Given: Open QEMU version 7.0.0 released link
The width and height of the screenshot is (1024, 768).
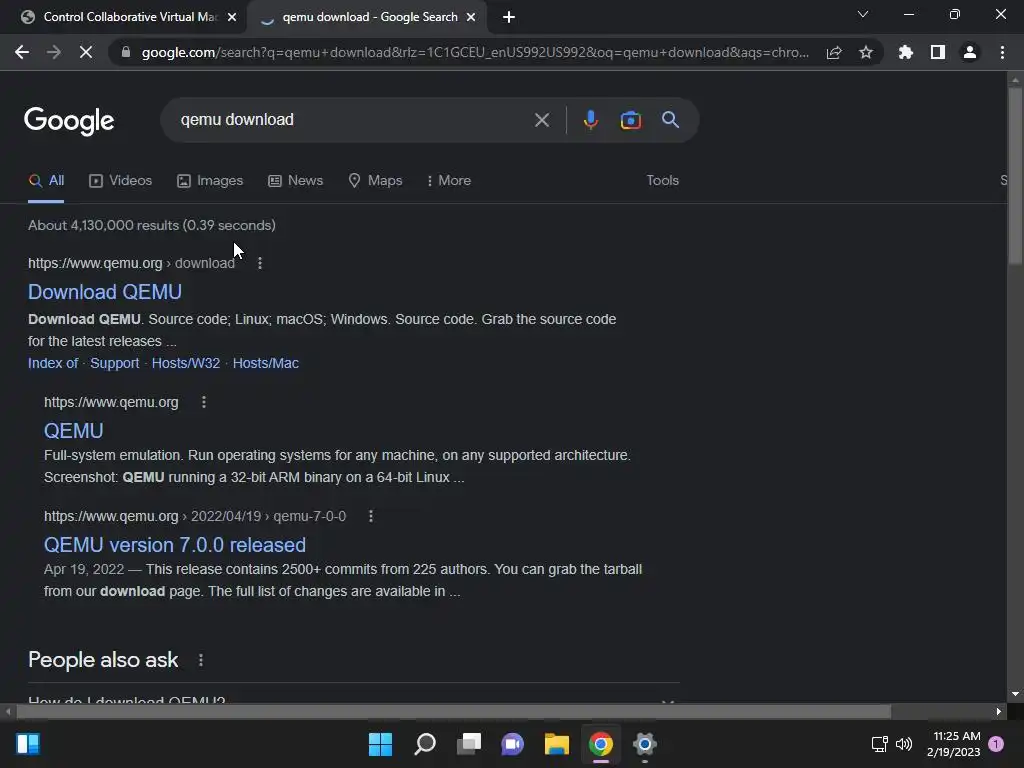Looking at the screenshot, I should [174, 545].
